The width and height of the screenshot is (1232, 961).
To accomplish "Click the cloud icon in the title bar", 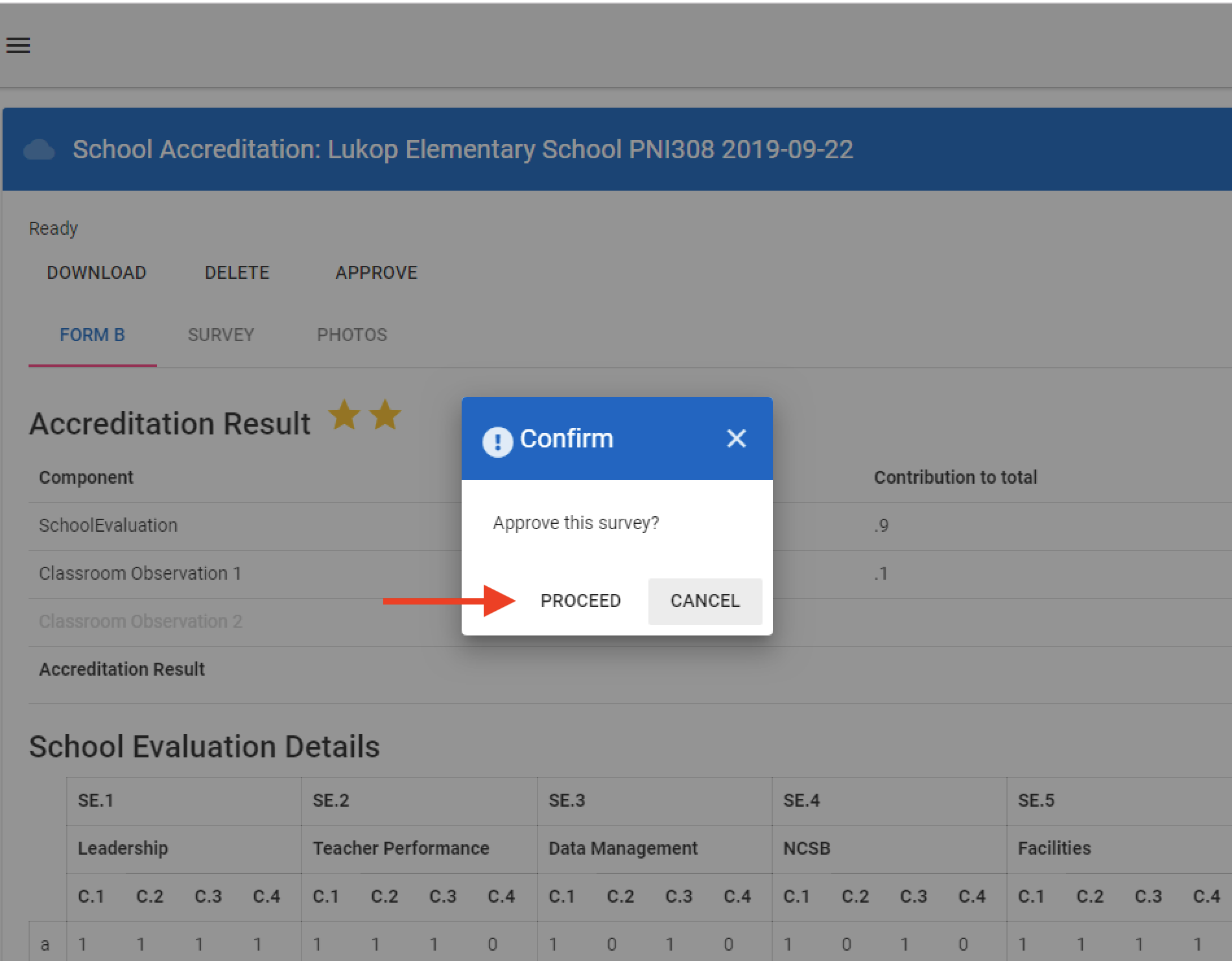I will [x=39, y=150].
